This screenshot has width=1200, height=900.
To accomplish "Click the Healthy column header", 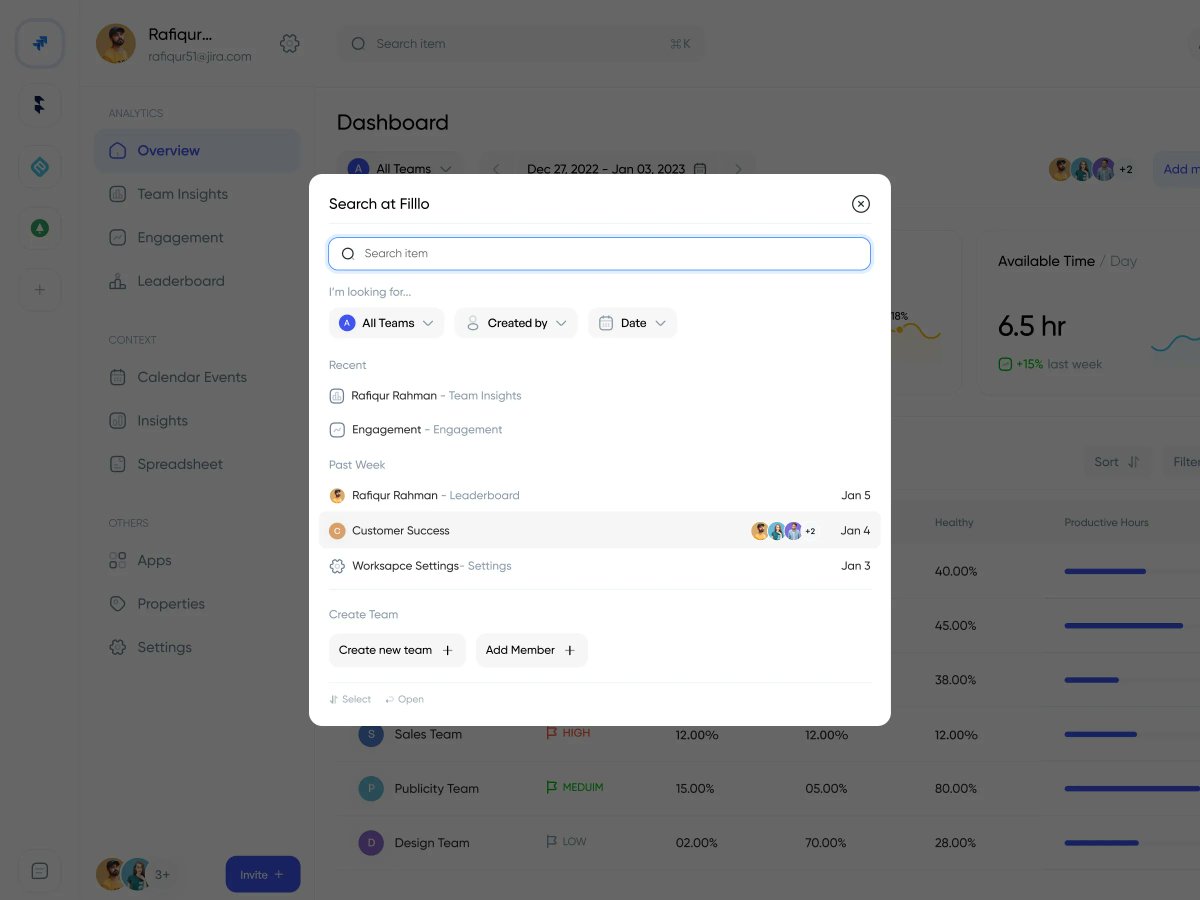I will click(x=954, y=522).
